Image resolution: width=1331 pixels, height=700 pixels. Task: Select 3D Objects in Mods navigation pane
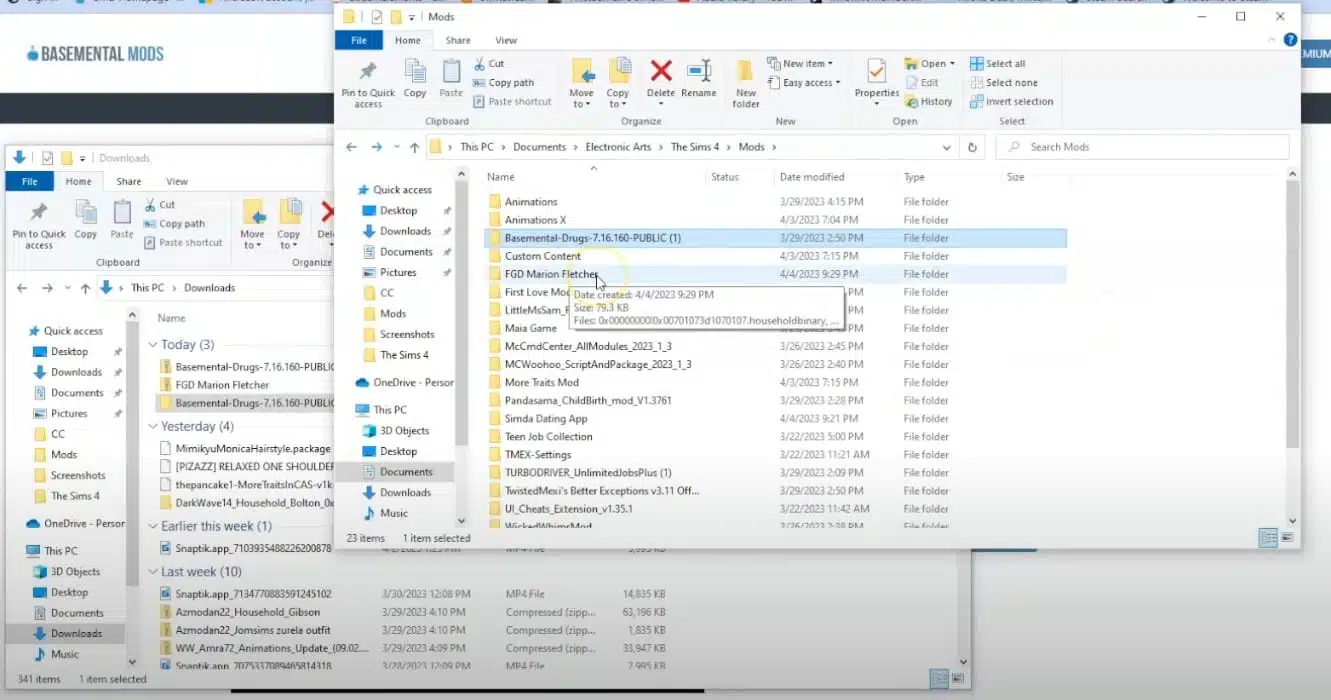tap(404, 431)
